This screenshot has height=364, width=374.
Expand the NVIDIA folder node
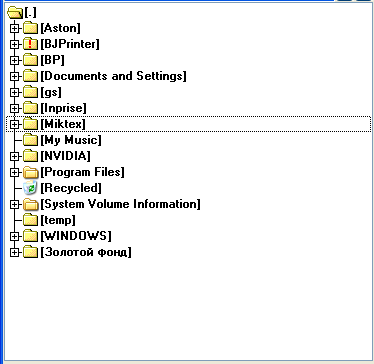[x=14, y=156]
